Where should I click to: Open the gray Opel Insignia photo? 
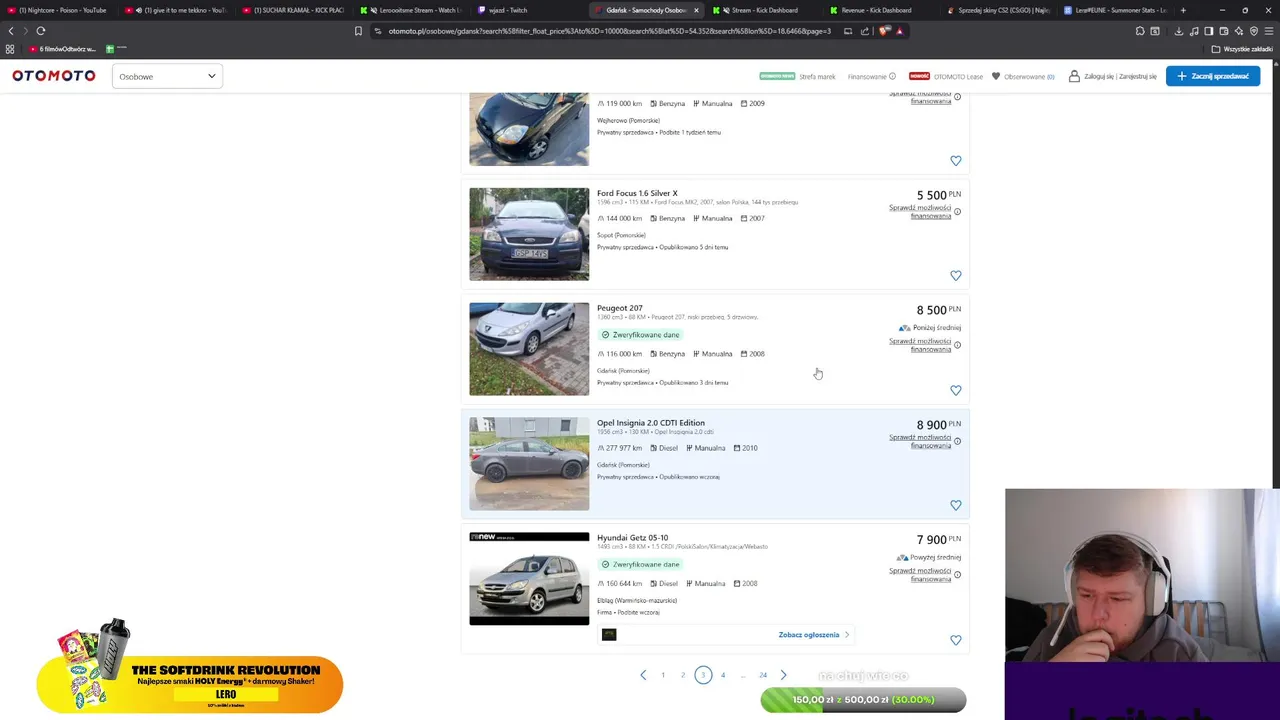pyautogui.click(x=529, y=464)
